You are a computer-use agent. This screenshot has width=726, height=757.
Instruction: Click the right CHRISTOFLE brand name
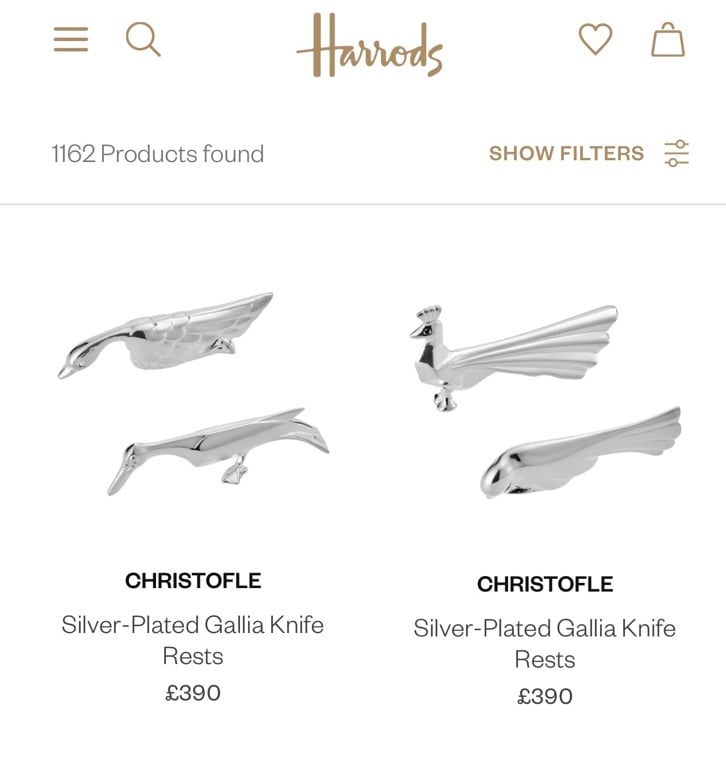(x=545, y=584)
